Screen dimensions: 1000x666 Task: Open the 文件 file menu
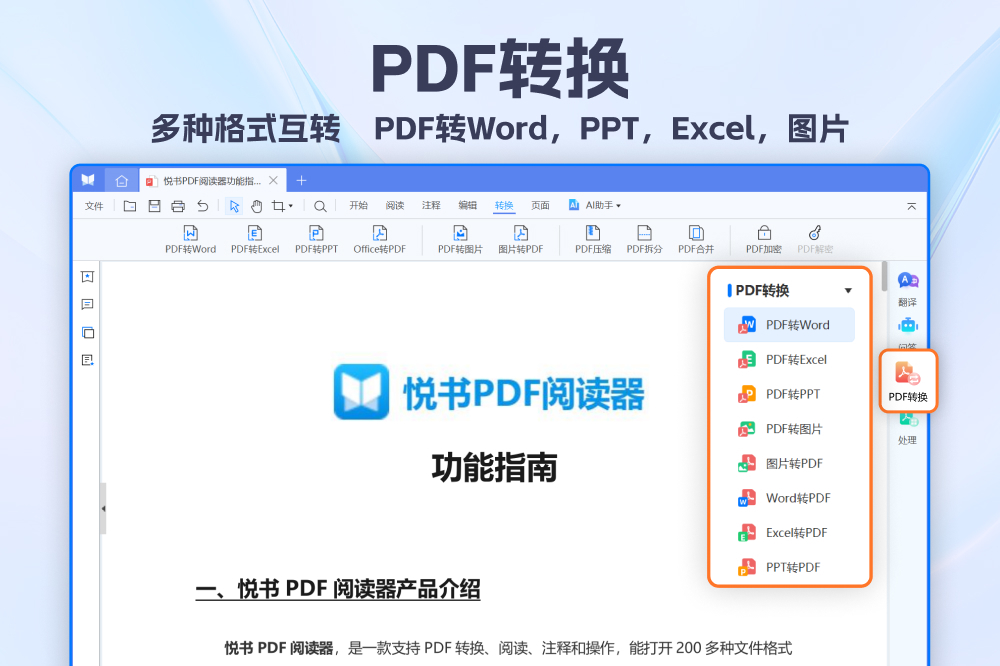(94, 206)
